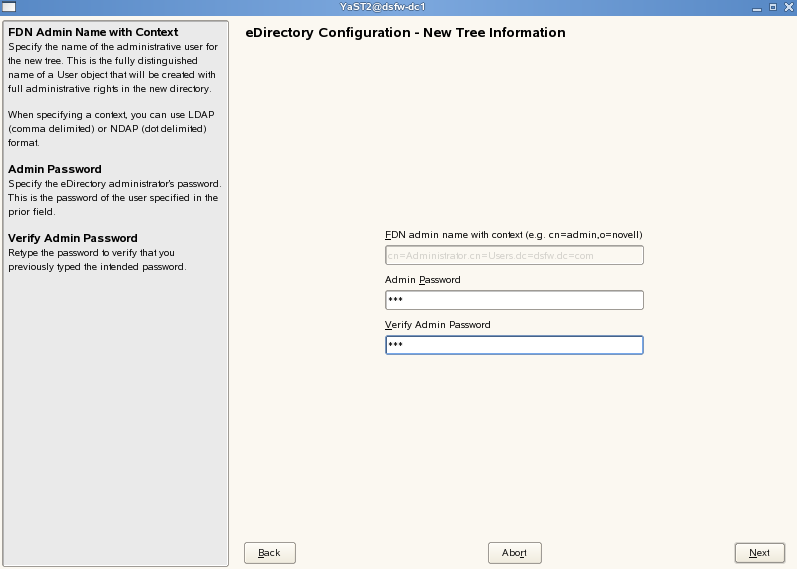This screenshot has width=797, height=569.
Task: Click the bold FDN Admin Name help heading
Action: point(93,32)
